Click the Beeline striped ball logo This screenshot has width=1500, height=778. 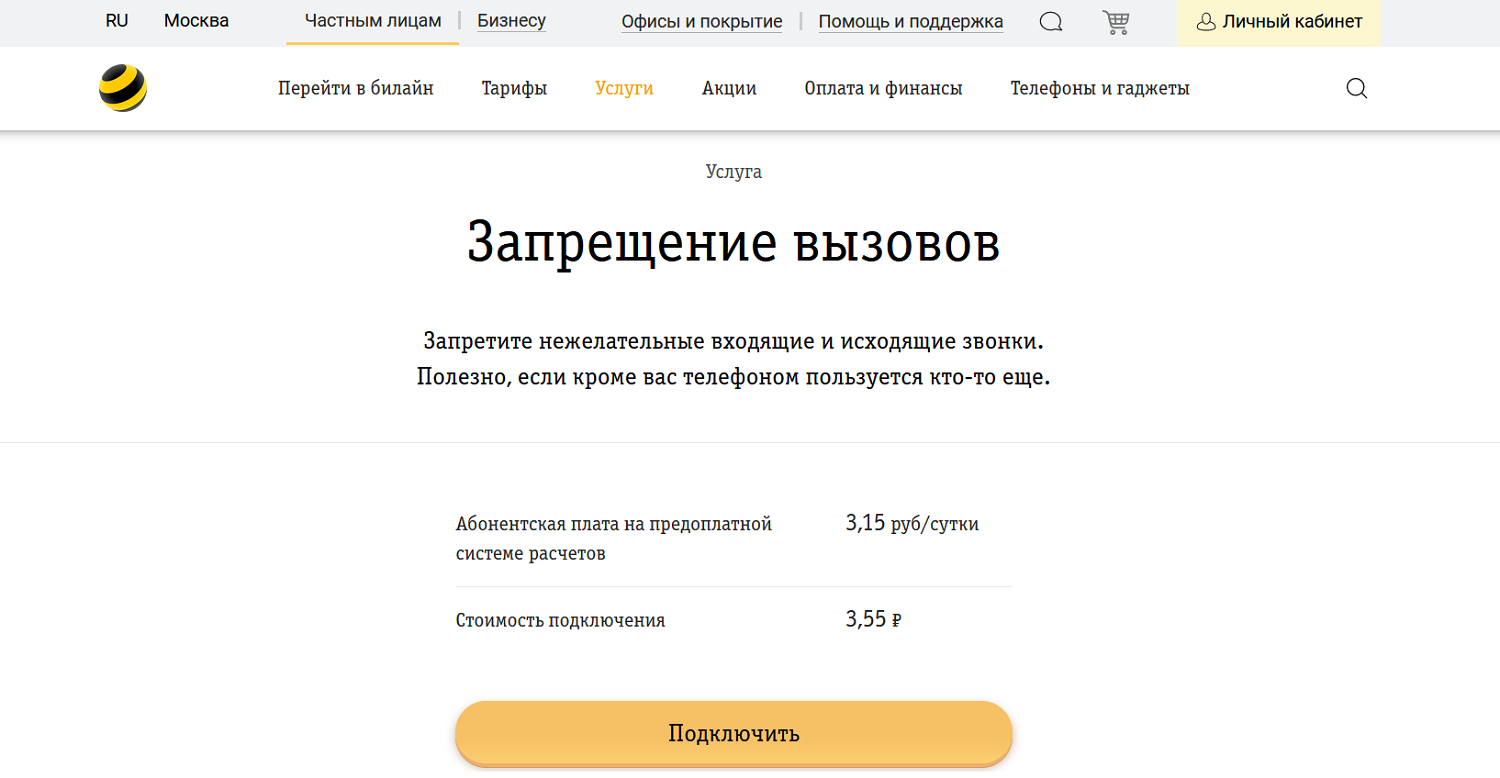pyautogui.click(x=123, y=88)
